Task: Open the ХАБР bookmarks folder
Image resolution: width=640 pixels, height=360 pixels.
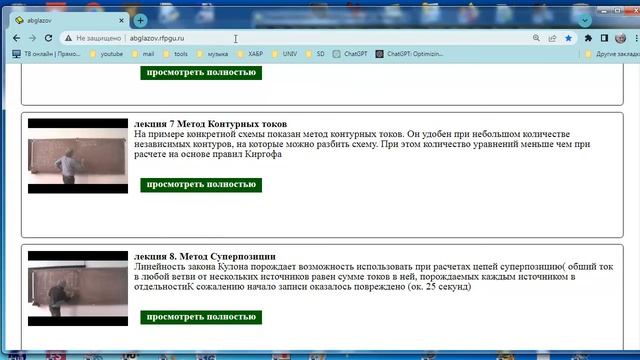Action: coord(250,54)
